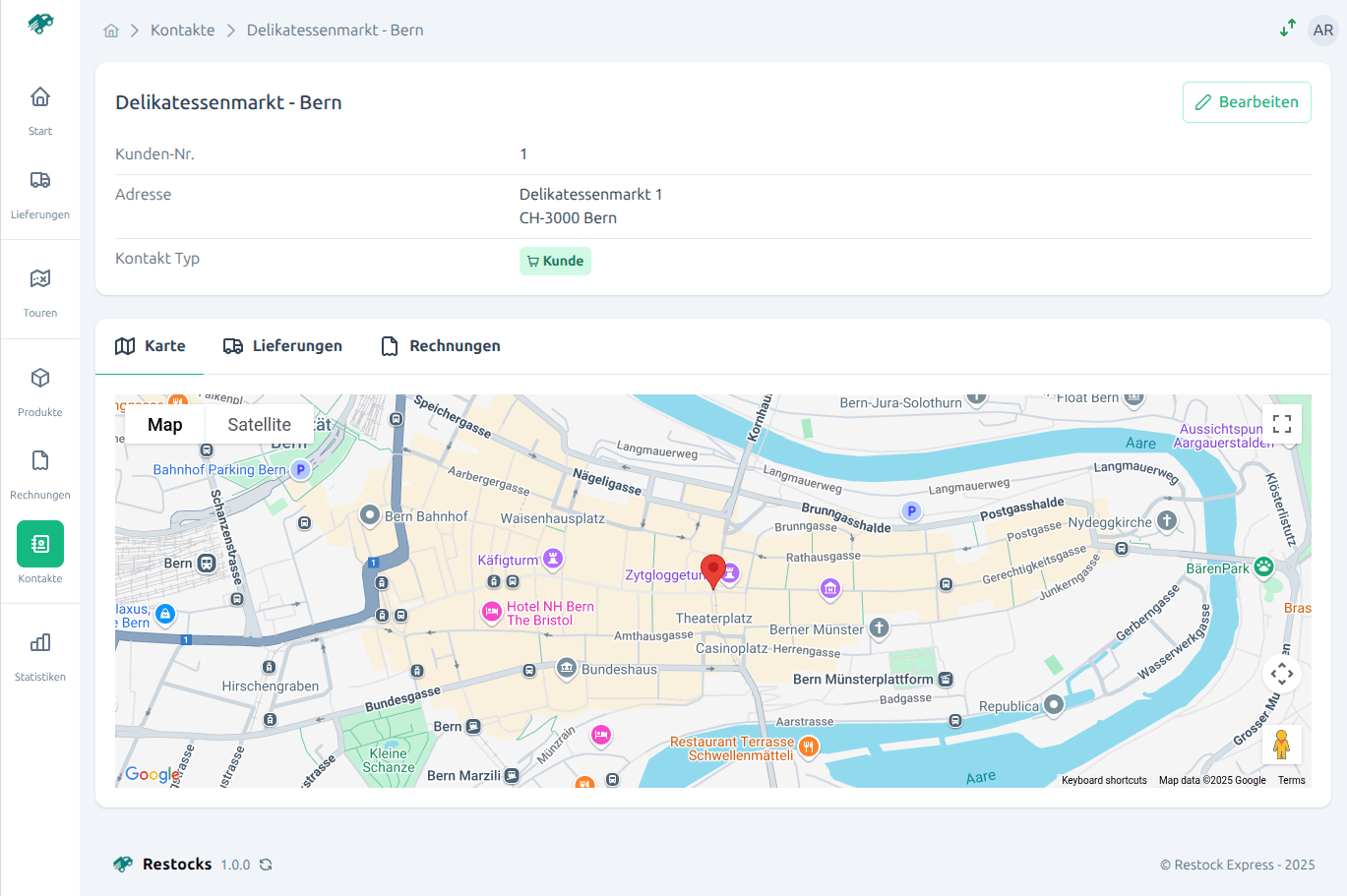Click the Hotel NH Bern The Bristol marker
The width and height of the screenshot is (1347, 896).
[492, 612]
